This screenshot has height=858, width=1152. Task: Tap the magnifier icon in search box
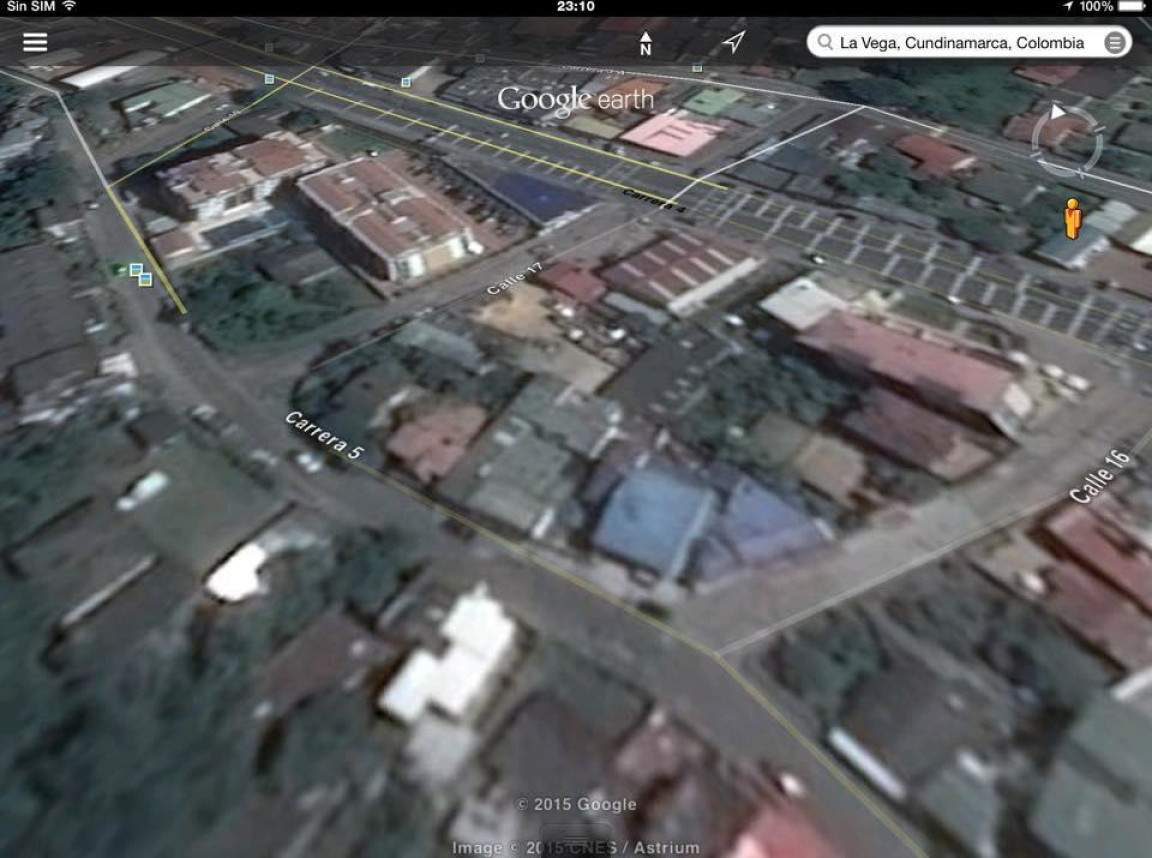[825, 43]
